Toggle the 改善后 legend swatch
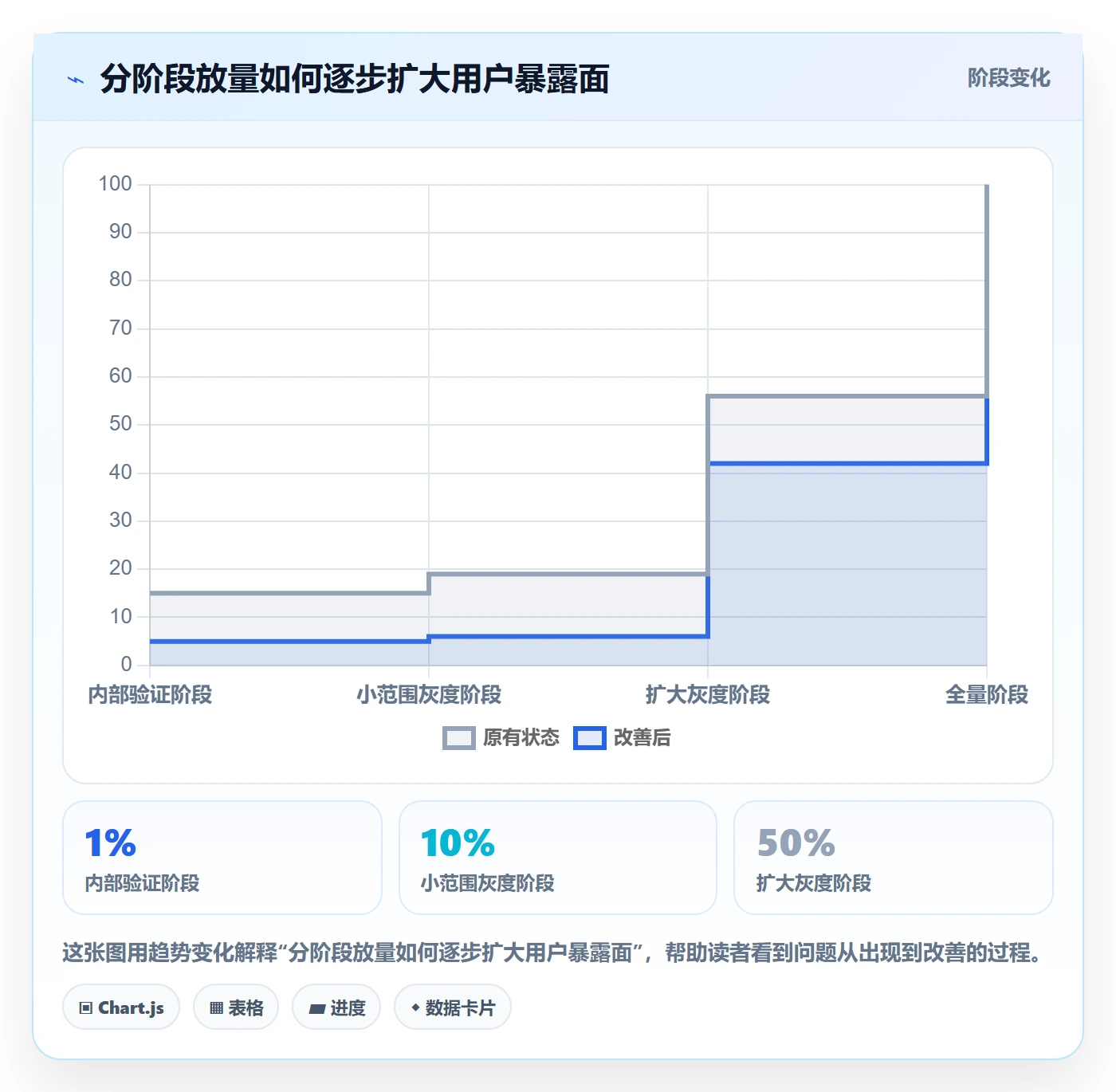The width and height of the screenshot is (1116, 1092). point(590,738)
